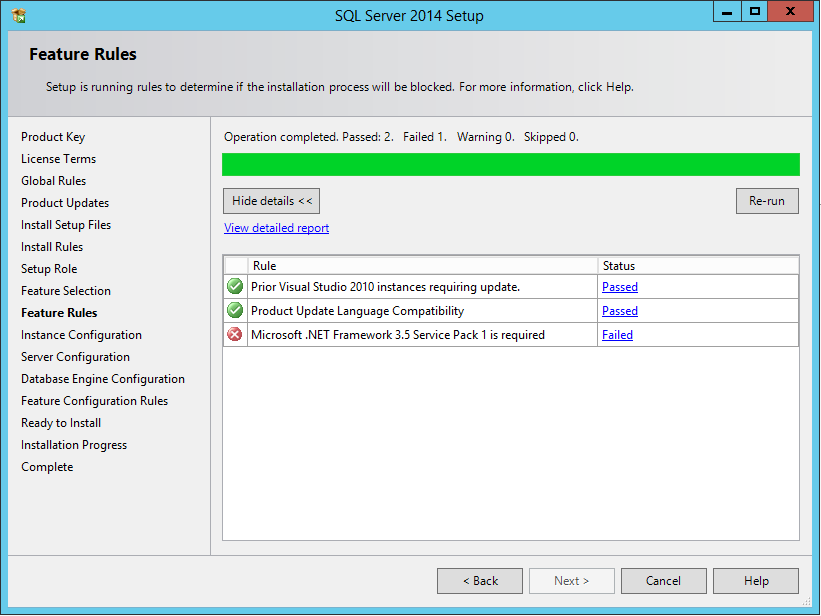
Task: Maximize the SQL Server 2014 Setup window
Action: tap(755, 11)
